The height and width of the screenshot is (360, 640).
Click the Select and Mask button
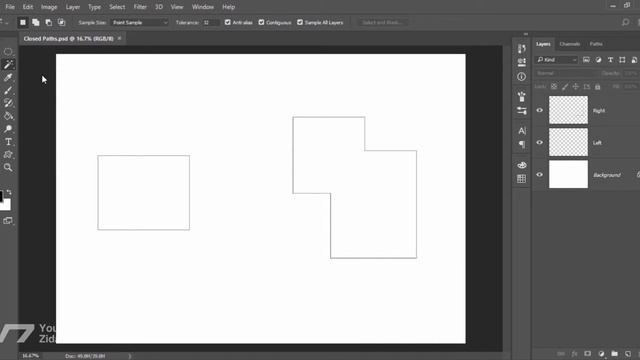382,22
